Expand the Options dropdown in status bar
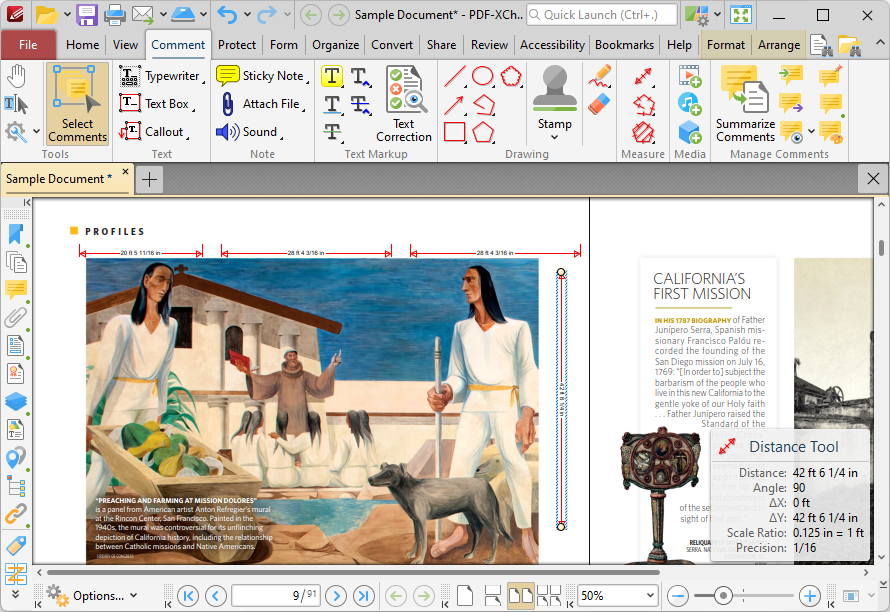 tap(134, 596)
